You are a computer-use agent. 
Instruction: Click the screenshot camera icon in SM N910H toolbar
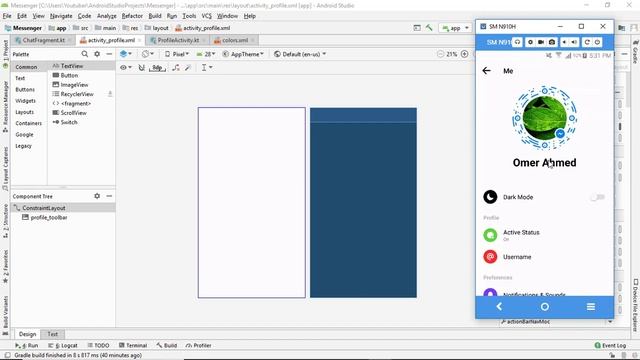click(551, 42)
